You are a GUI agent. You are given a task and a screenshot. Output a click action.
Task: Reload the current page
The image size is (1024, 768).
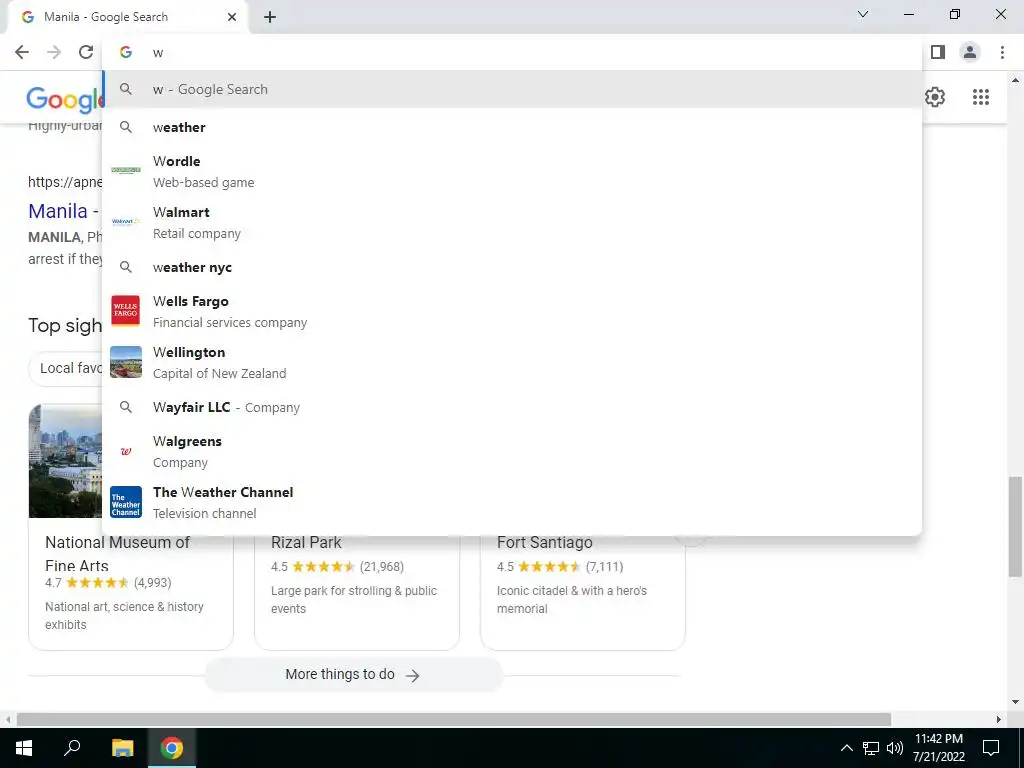(x=86, y=52)
